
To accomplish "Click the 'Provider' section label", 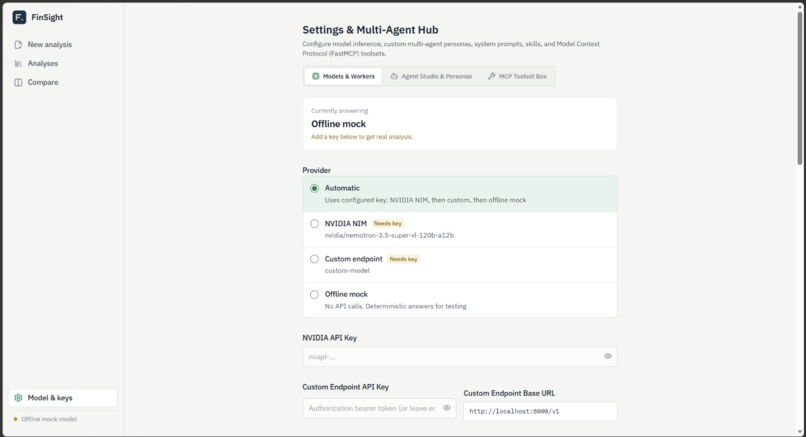I will pos(317,170).
